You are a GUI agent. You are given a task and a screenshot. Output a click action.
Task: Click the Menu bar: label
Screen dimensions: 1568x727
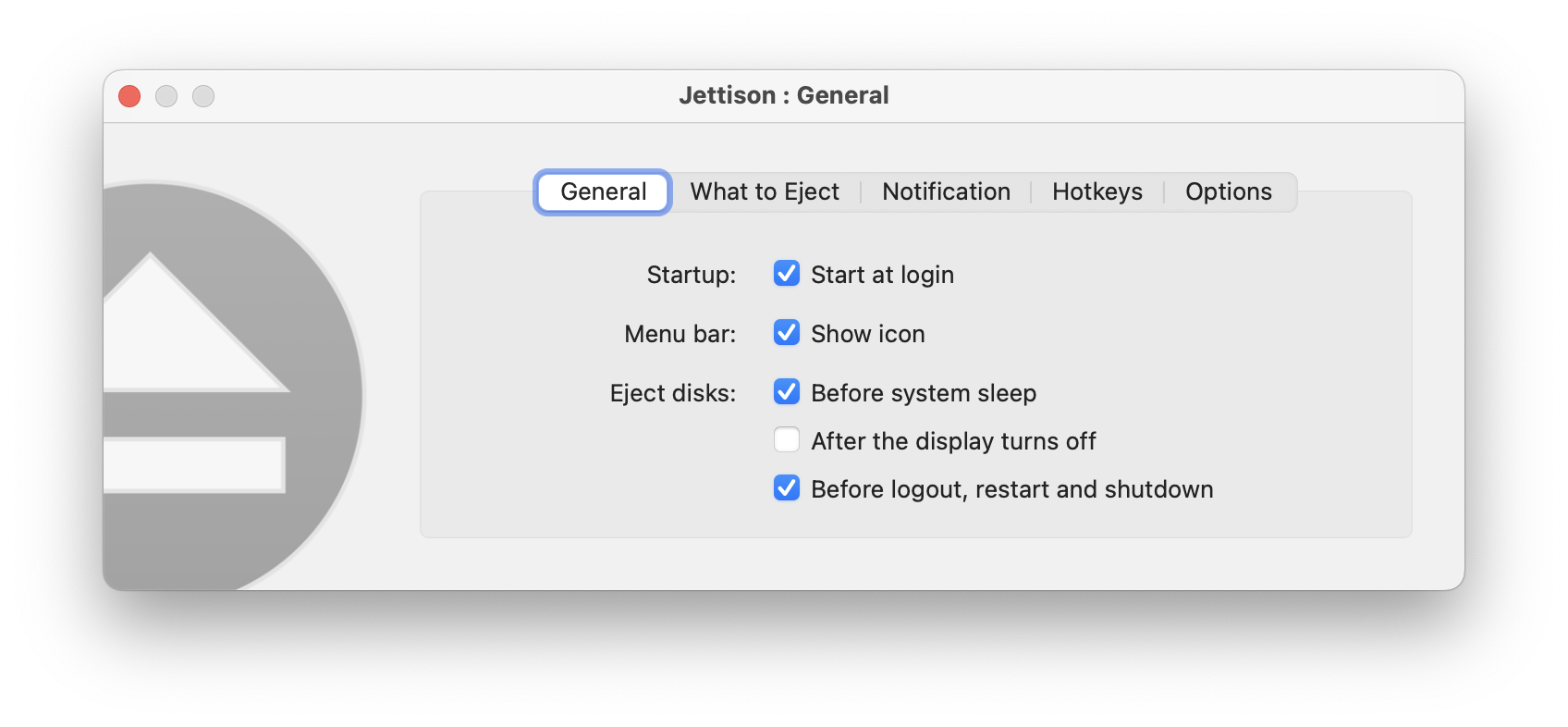[680, 334]
